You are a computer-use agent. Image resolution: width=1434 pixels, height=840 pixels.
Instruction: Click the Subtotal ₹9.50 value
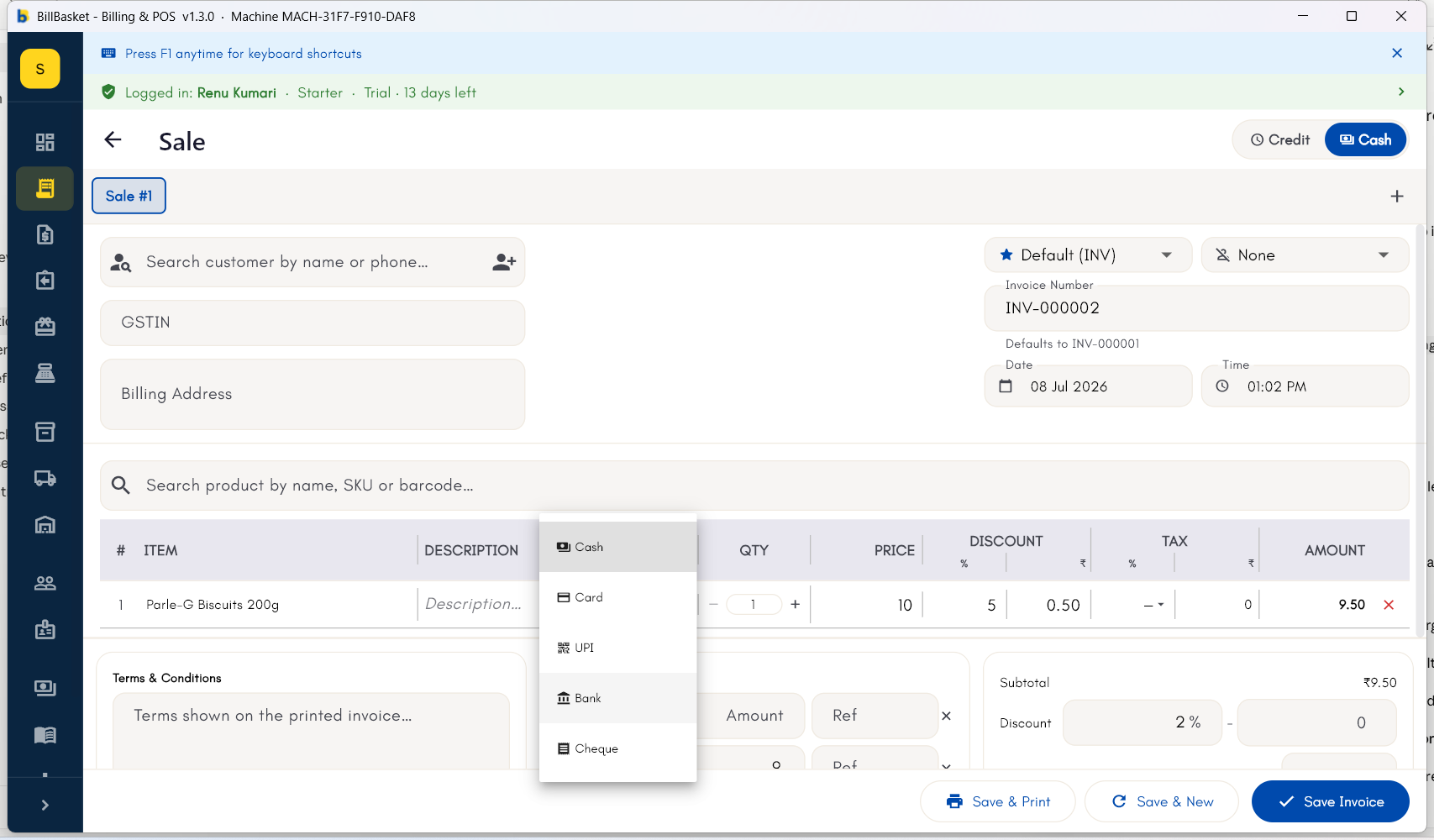[1379, 683]
